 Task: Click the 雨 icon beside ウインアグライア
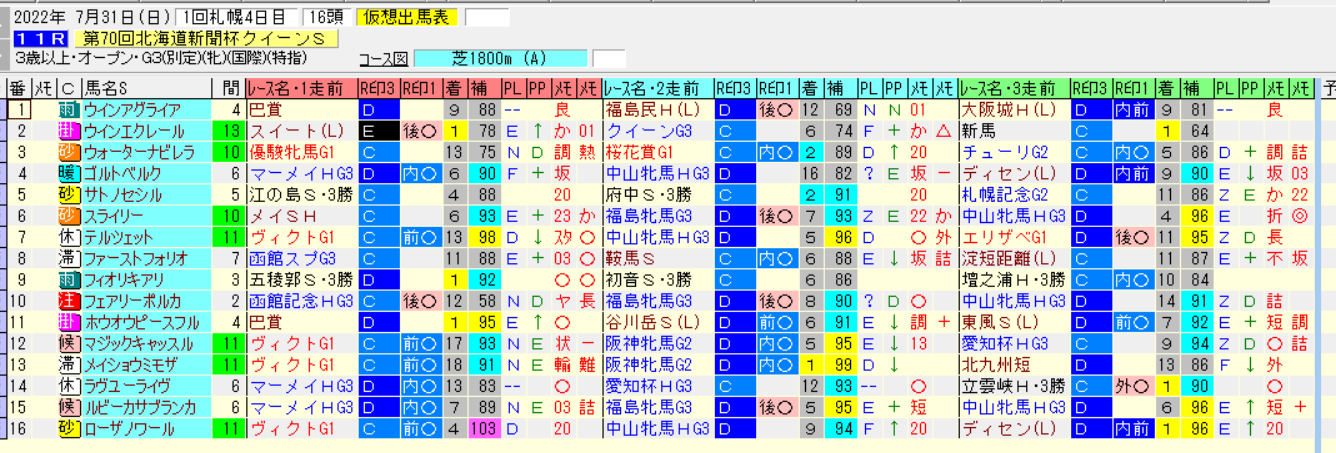69,110
